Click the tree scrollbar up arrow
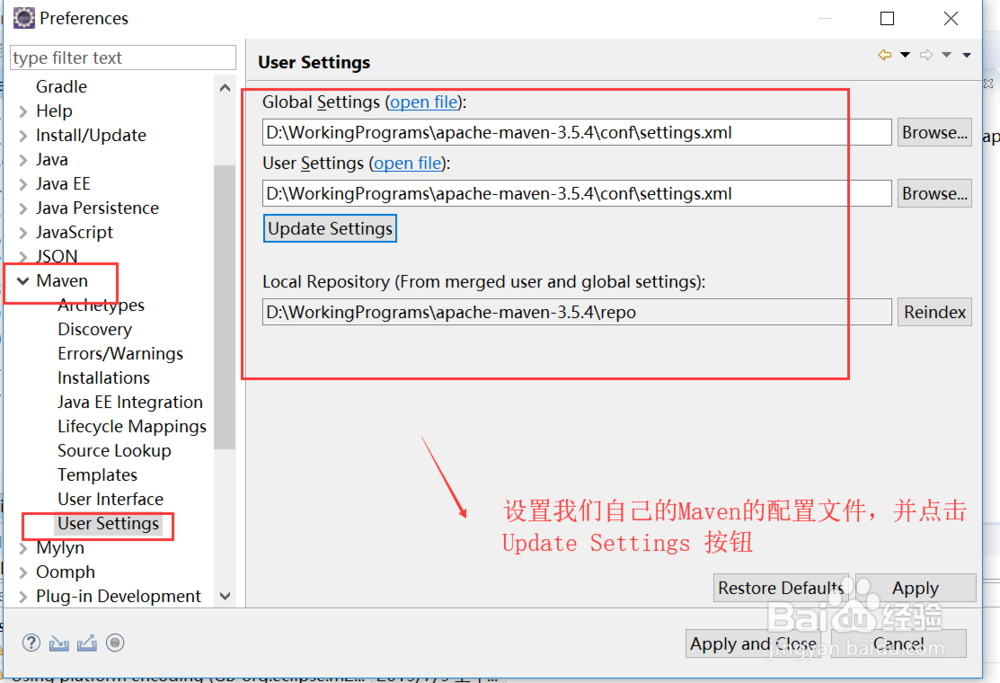Image resolution: width=1000 pixels, height=683 pixels. tap(224, 88)
